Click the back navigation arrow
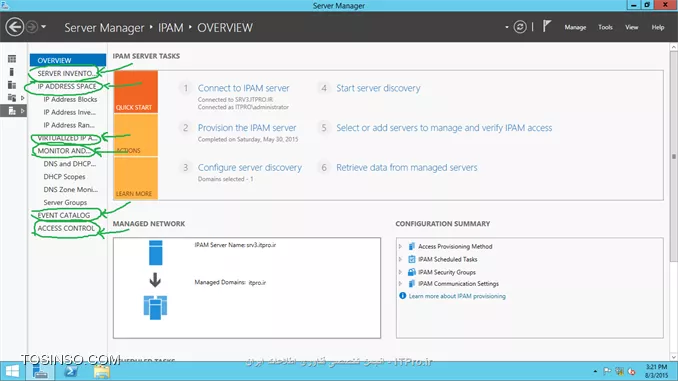678x381 pixels. pos(15,27)
